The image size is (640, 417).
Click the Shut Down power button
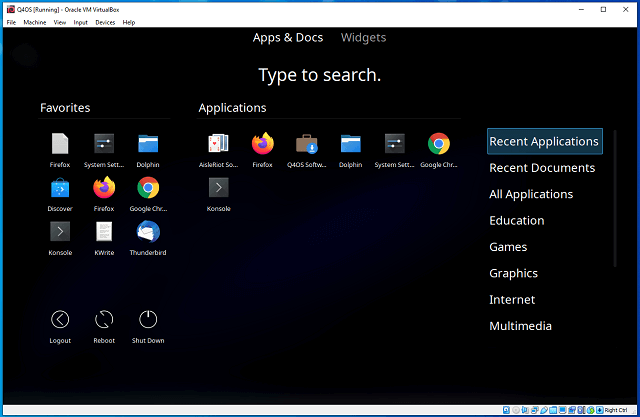pyautogui.click(x=148, y=320)
